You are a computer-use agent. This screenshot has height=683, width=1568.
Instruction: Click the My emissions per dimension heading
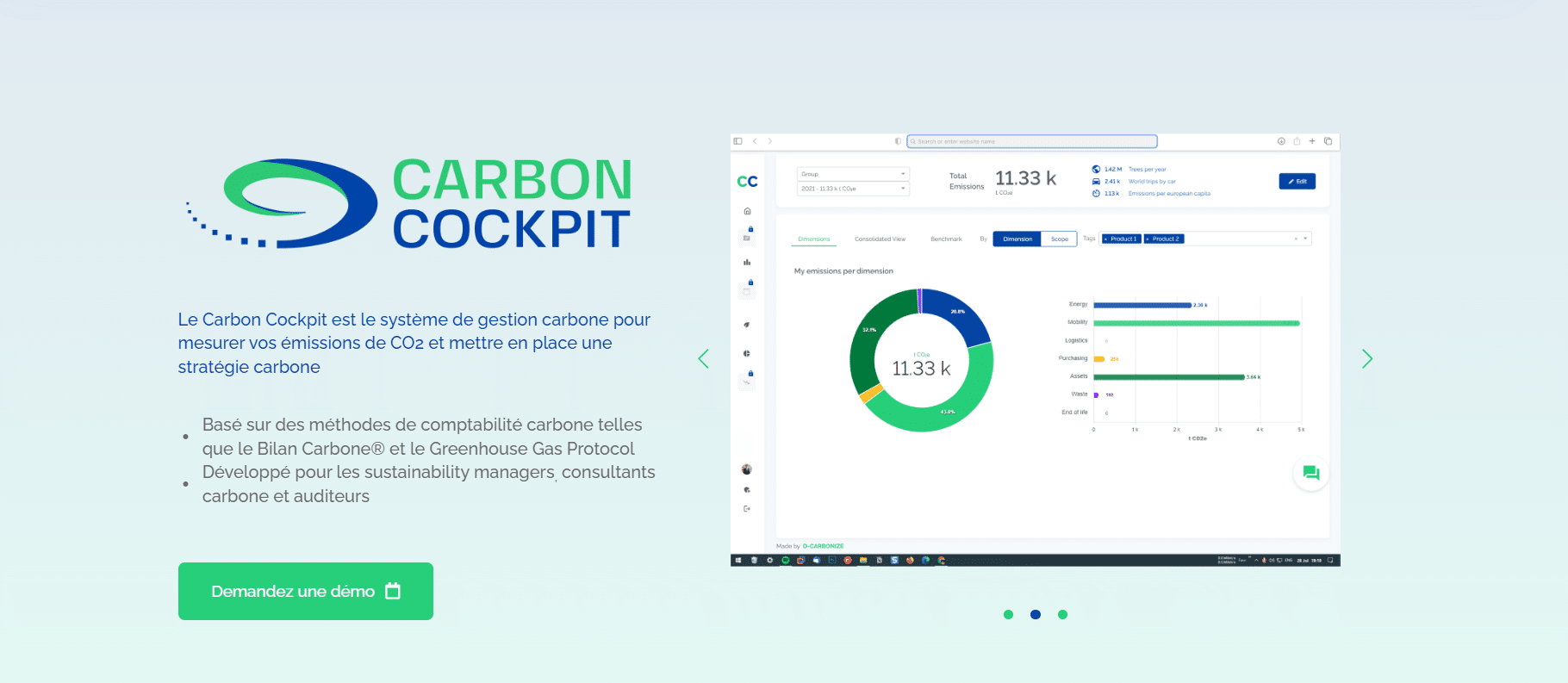tap(843, 271)
